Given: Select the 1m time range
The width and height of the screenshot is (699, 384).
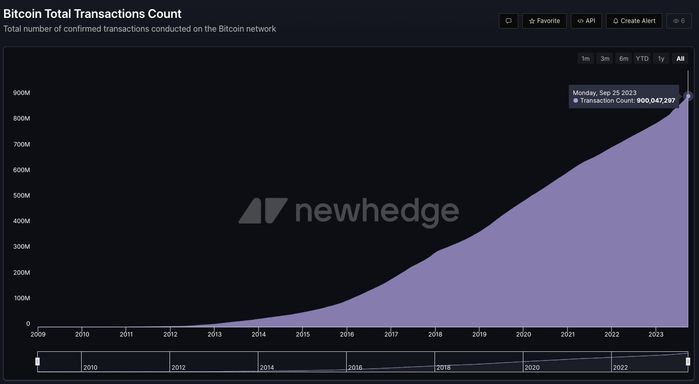Looking at the screenshot, I should click(x=585, y=58).
